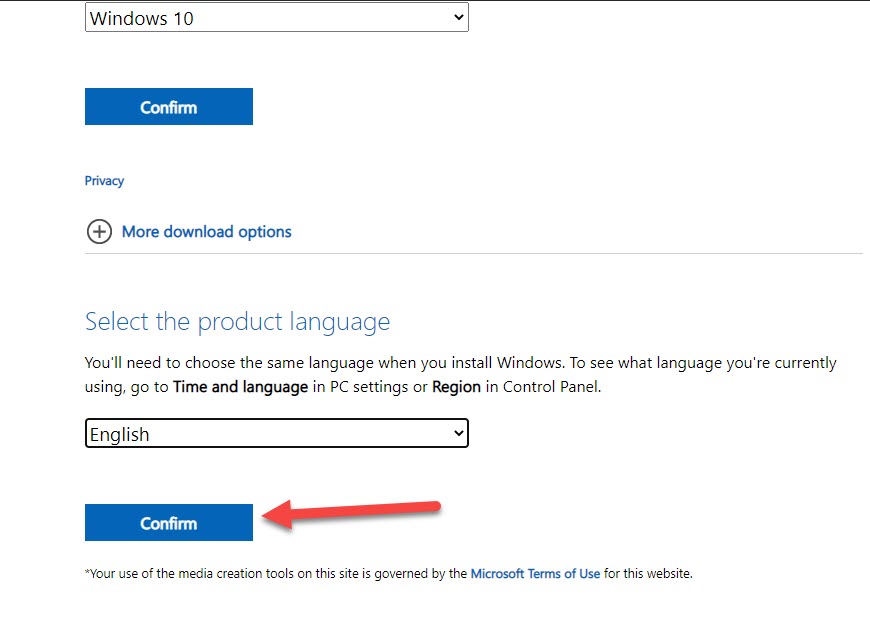Viewport: 870px width, 626px height.
Task: Click the 'Control Panel' text in the instructions
Action: point(551,387)
